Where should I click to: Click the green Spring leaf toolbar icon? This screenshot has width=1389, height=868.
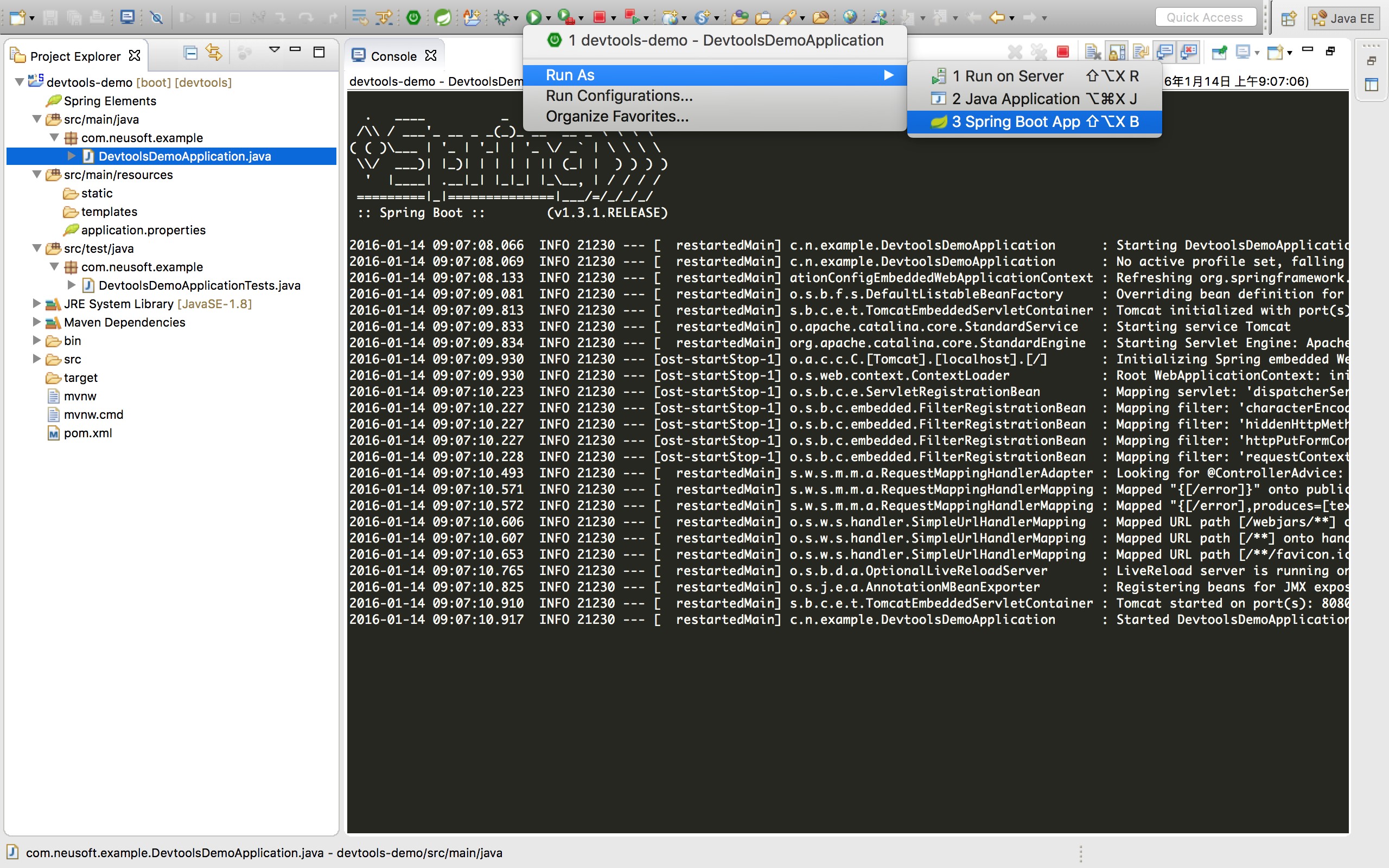[443, 17]
